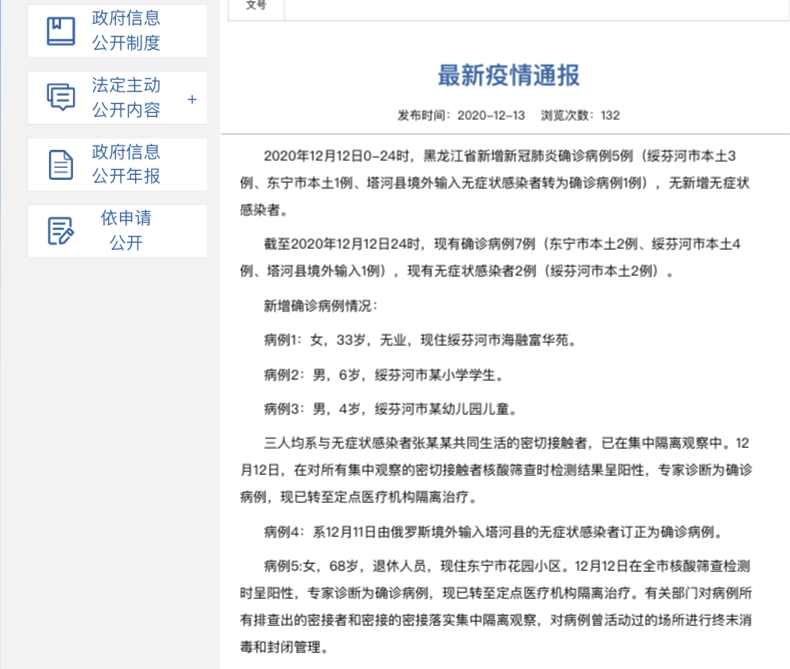Click the 新增确诊病例情况 subheading line
The image size is (790, 669).
coord(320,305)
